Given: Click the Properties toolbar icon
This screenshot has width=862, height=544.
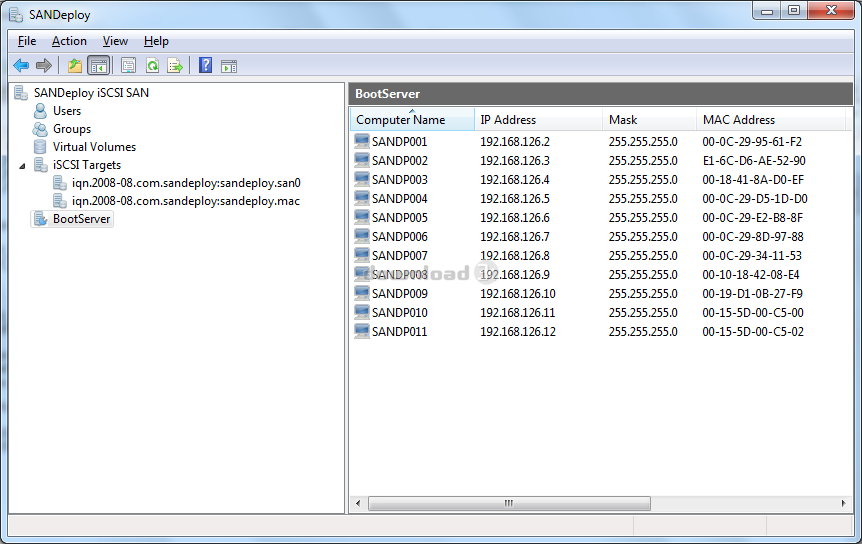Looking at the screenshot, I should [129, 66].
